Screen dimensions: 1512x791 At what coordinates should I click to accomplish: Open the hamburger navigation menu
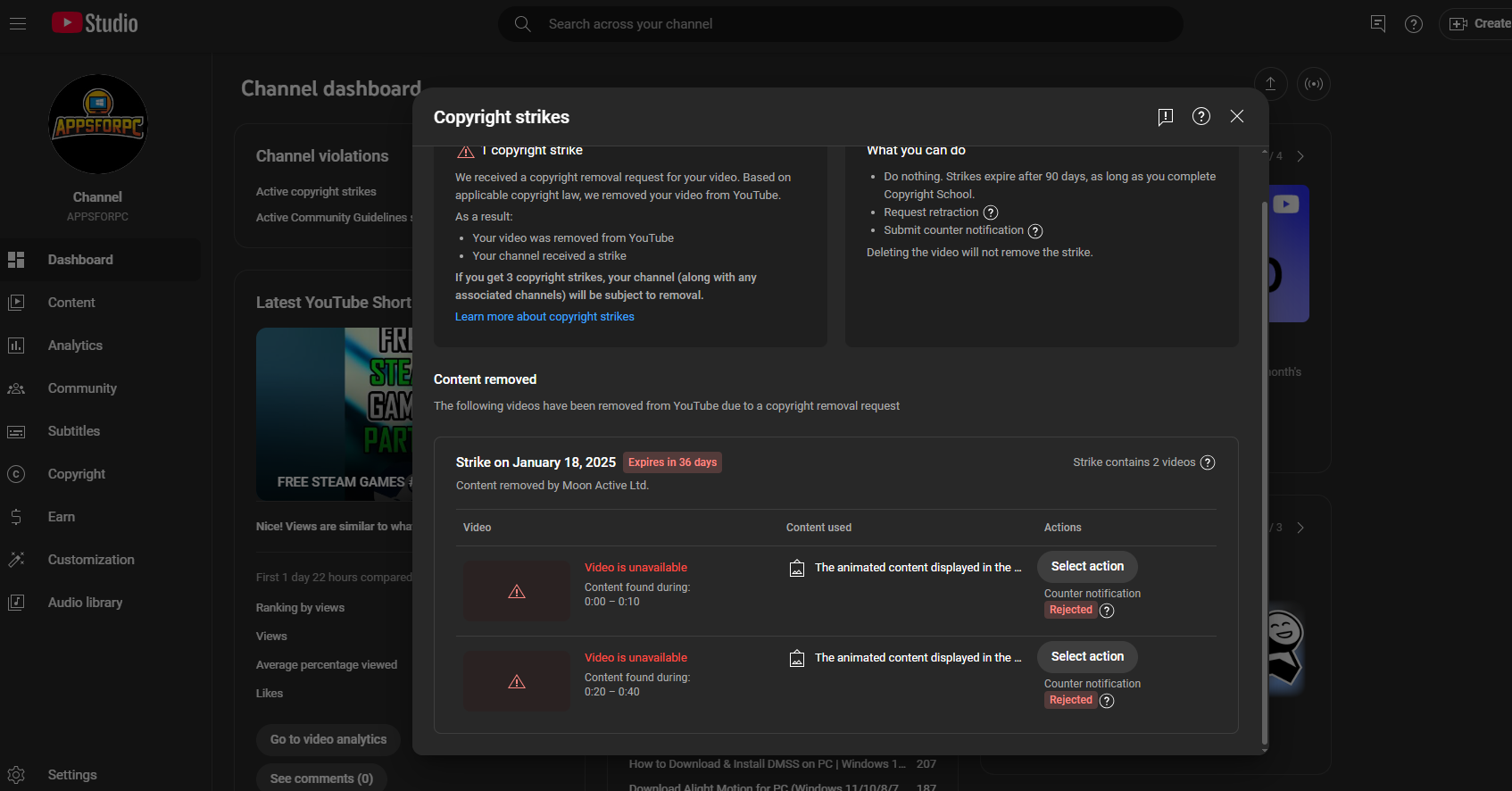coord(18,24)
